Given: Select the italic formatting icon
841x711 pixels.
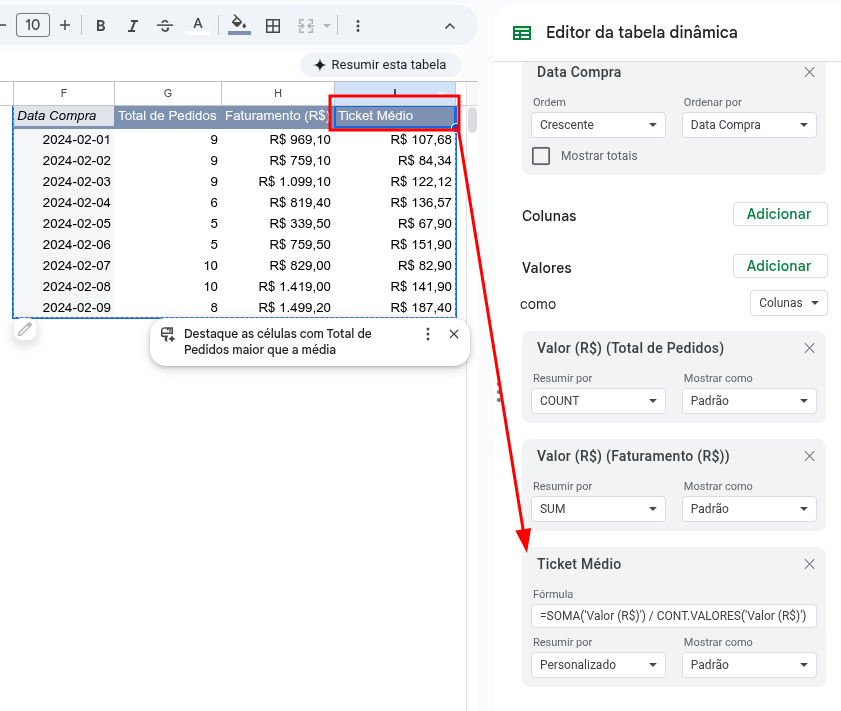Looking at the screenshot, I should click(133, 26).
